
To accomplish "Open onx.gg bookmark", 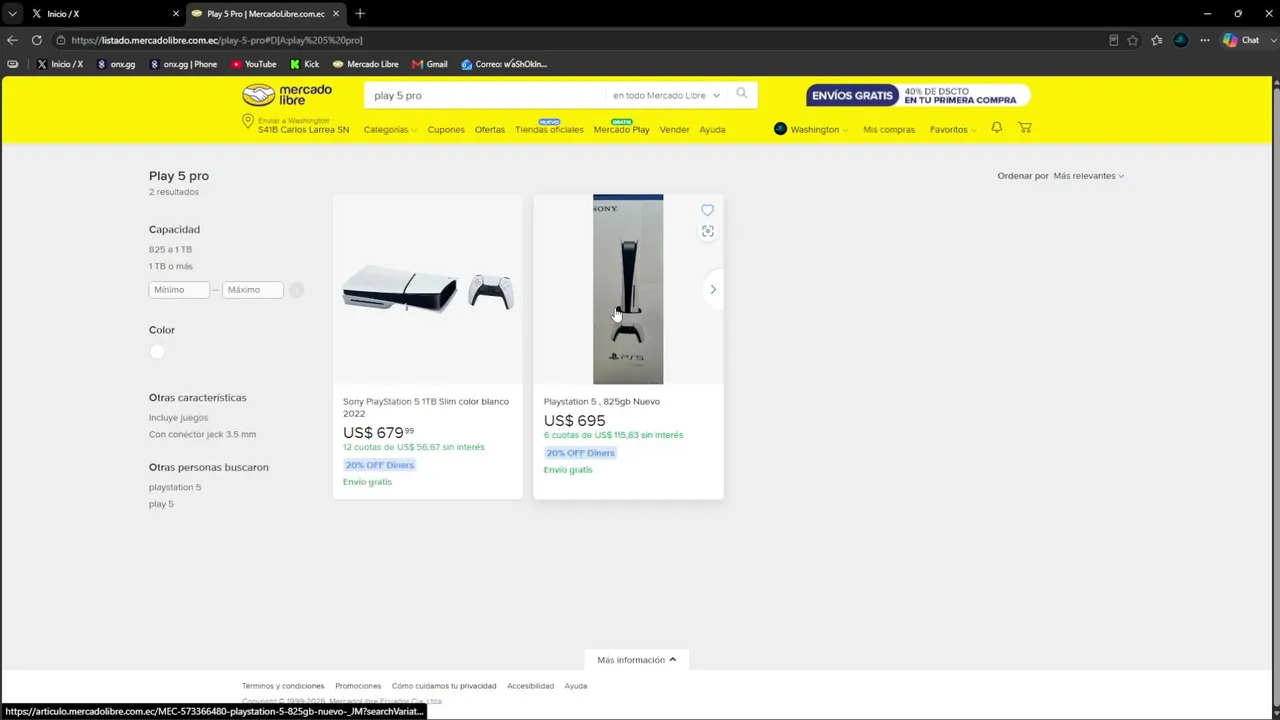I will (x=116, y=64).
